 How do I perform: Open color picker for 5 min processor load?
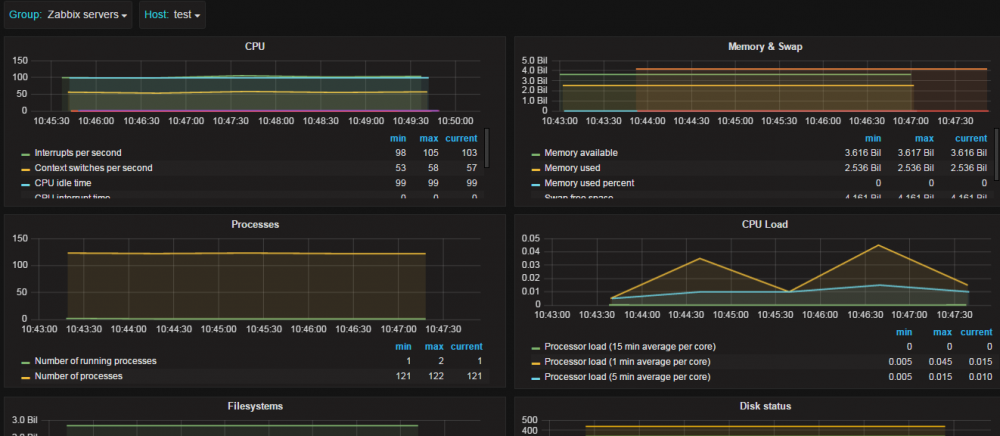coord(536,378)
